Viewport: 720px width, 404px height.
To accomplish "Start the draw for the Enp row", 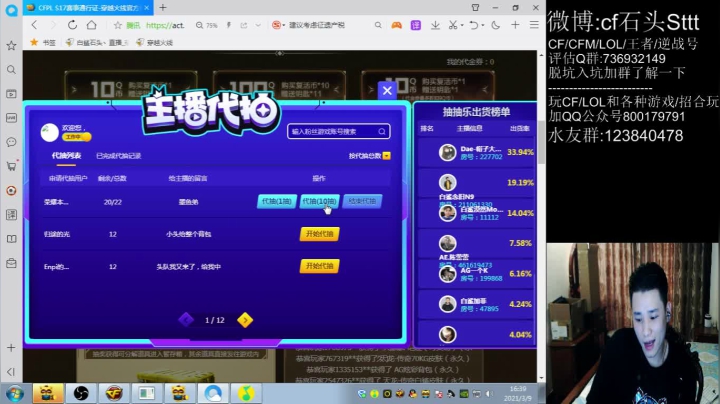I will 320,266.
